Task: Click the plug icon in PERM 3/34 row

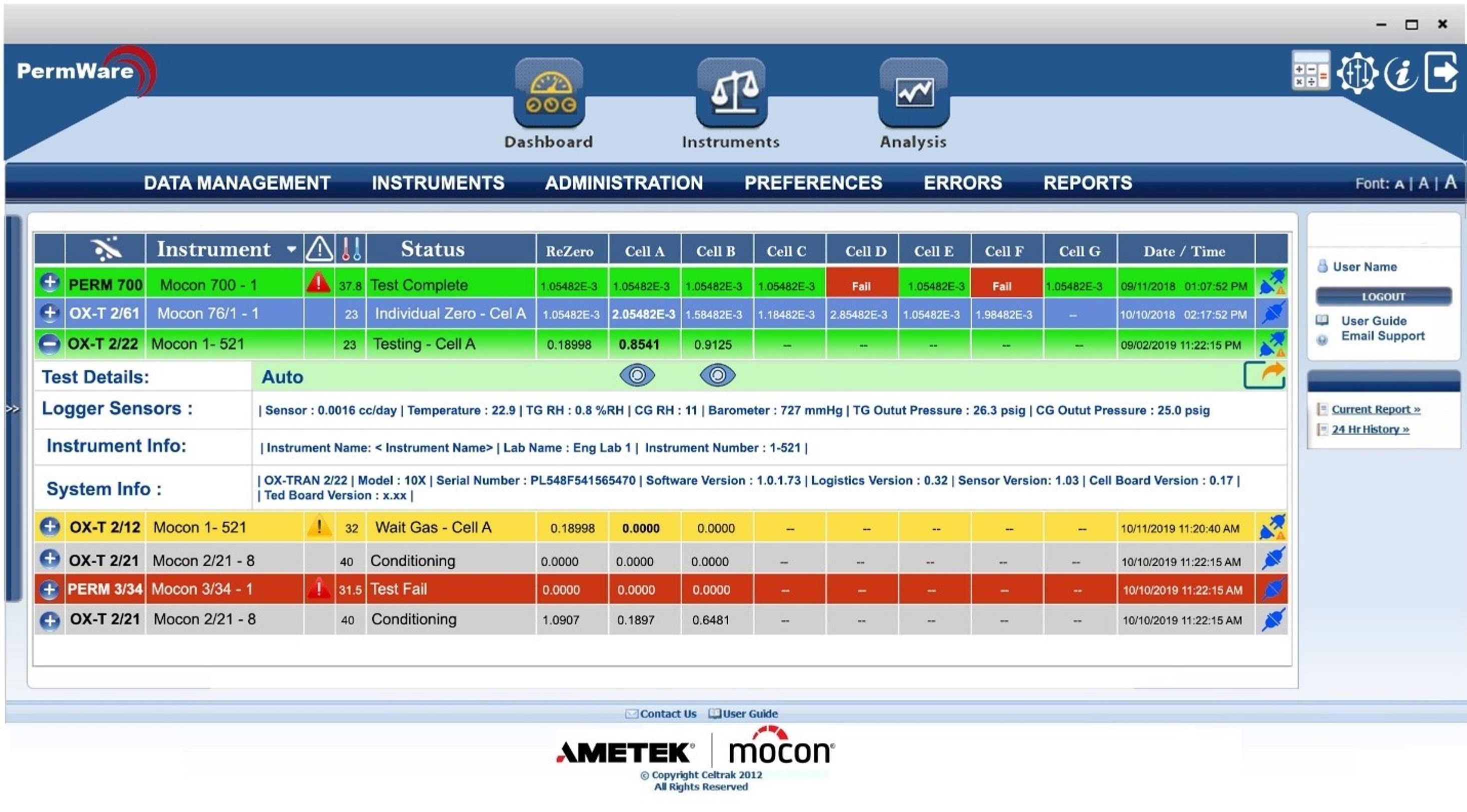Action: coord(1273,589)
